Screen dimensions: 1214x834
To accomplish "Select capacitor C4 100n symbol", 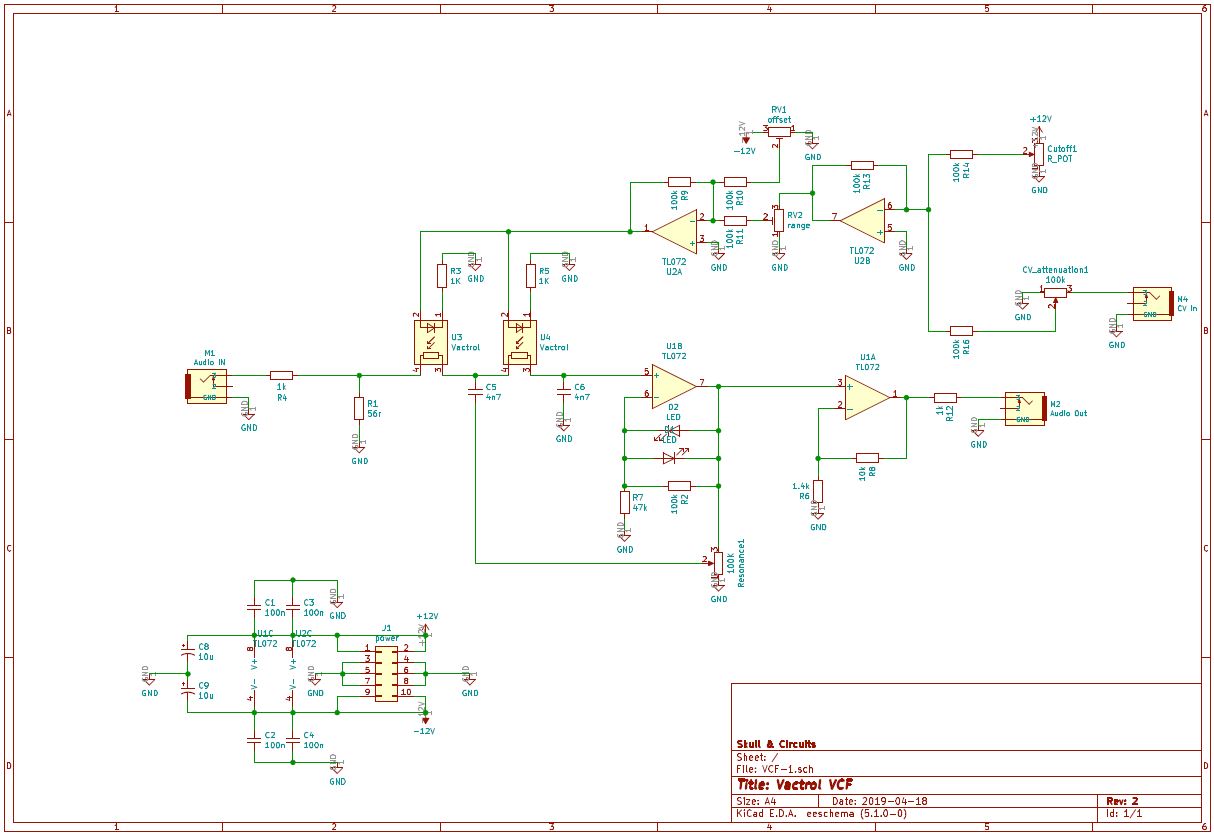I will point(293,739).
